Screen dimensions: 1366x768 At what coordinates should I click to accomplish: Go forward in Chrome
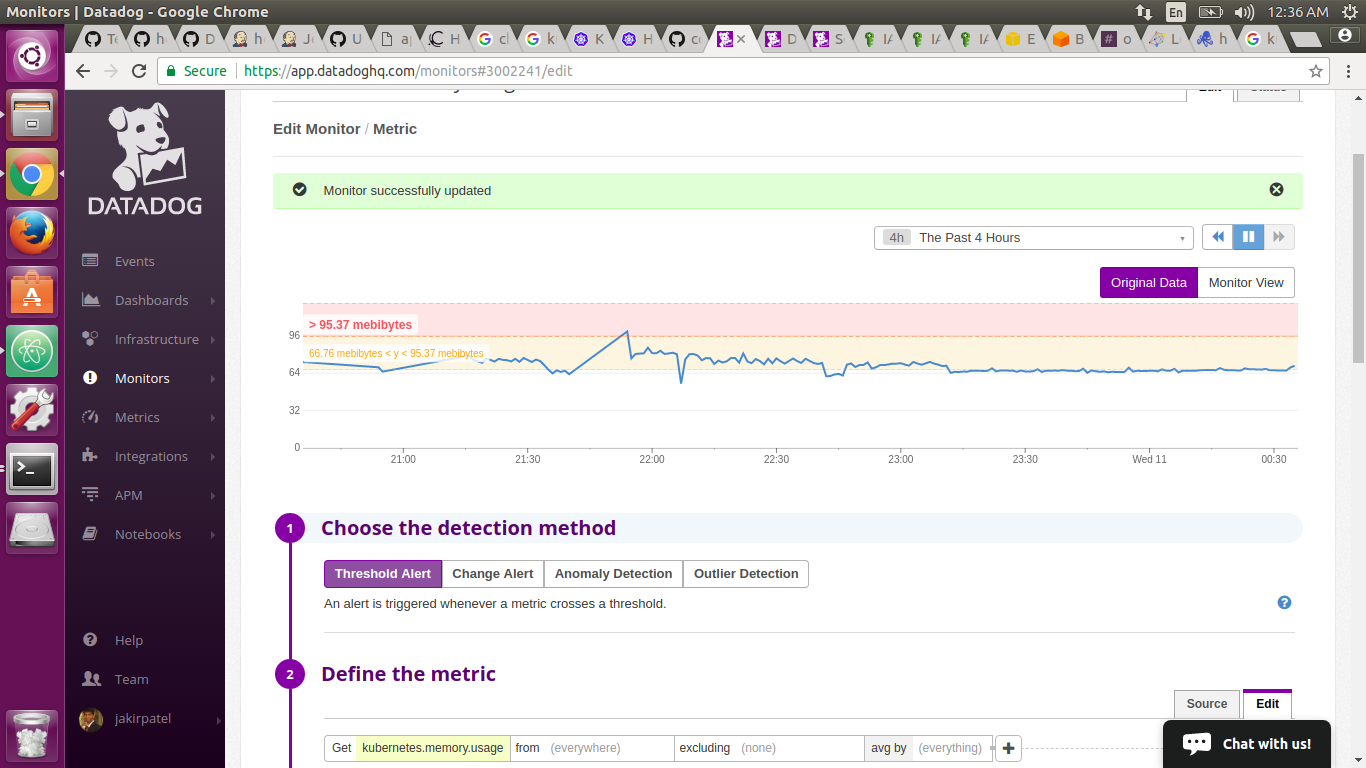click(x=111, y=71)
